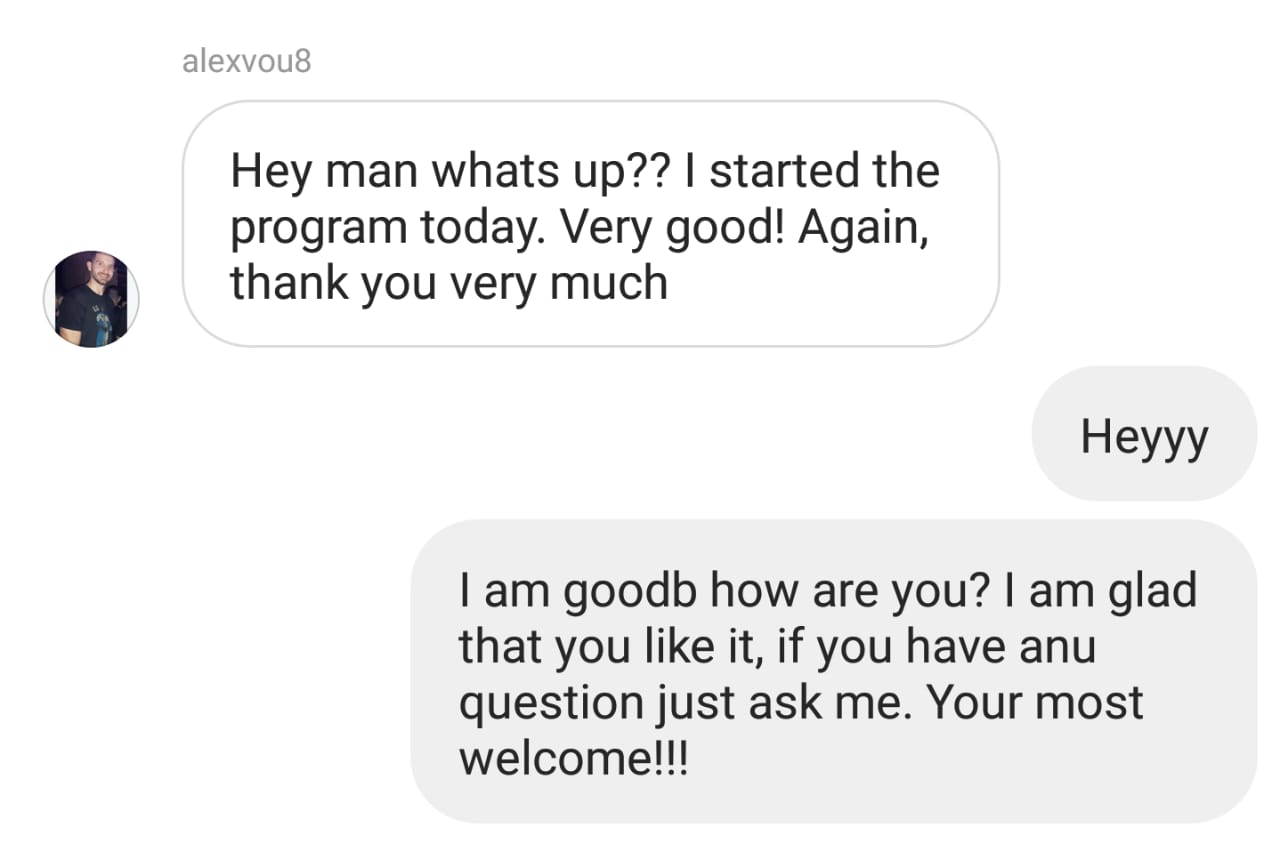The height and width of the screenshot is (843, 1280).
Task: Select the "I am goodb" sent message bubble
Action: click(833, 671)
